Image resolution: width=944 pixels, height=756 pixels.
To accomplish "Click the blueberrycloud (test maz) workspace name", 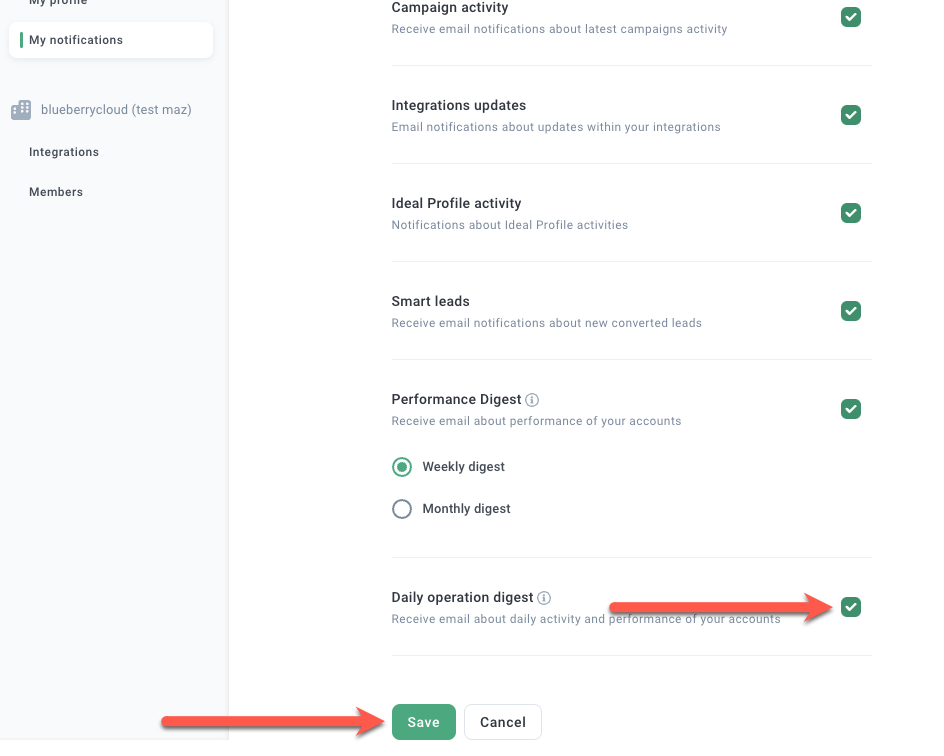I will (x=116, y=110).
